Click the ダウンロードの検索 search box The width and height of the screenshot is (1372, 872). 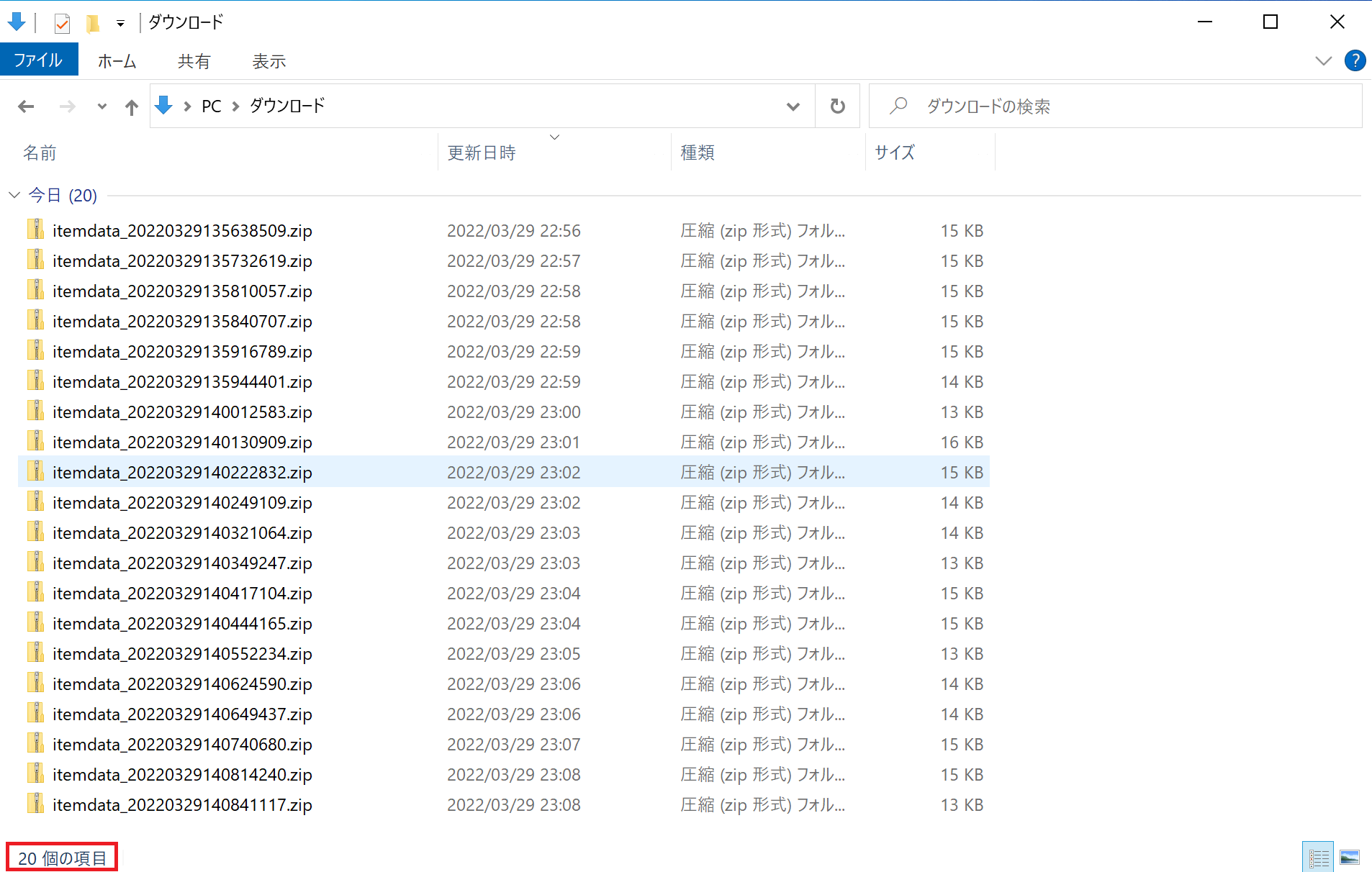(1116, 106)
